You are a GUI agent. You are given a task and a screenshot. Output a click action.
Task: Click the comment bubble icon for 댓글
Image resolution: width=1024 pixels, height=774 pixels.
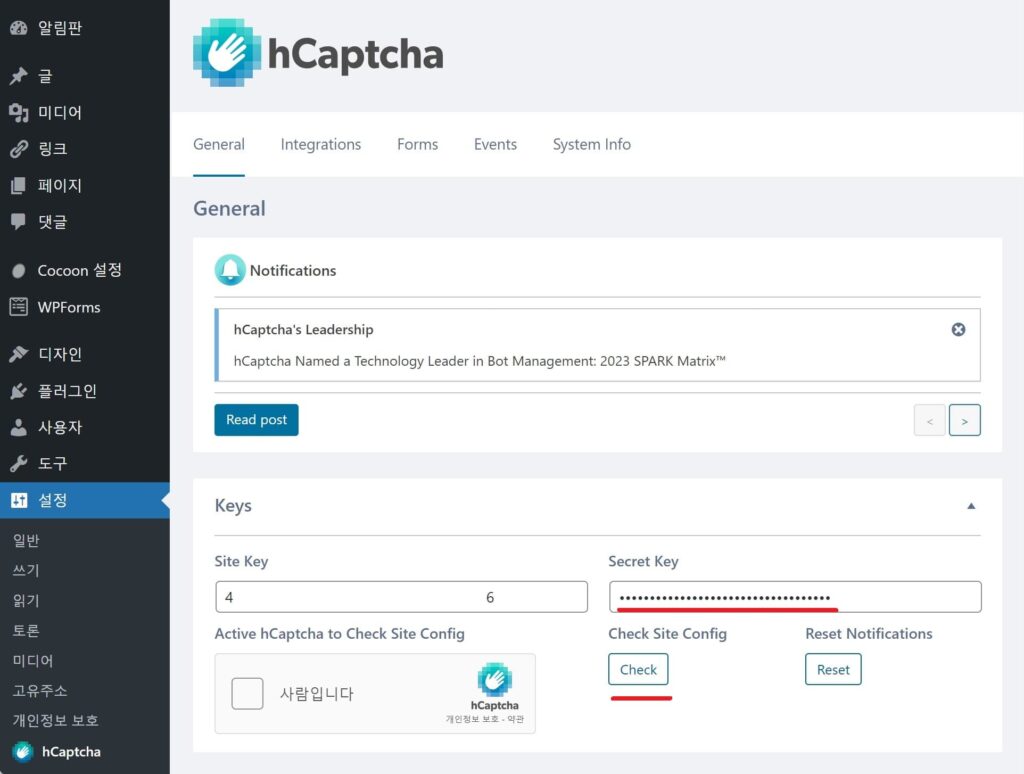point(19,222)
